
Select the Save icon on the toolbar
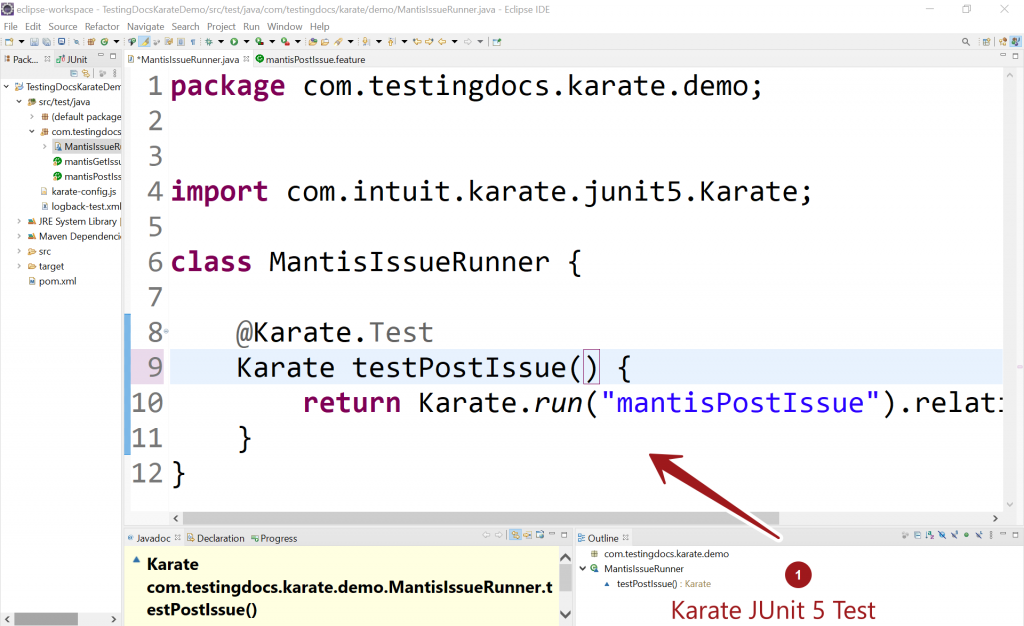tap(33, 42)
